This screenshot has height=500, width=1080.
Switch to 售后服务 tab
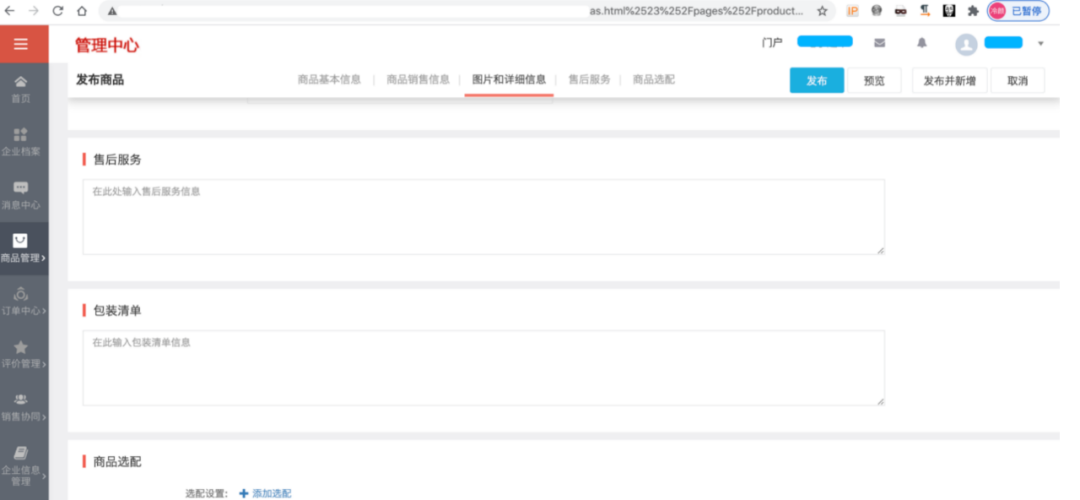click(x=589, y=80)
